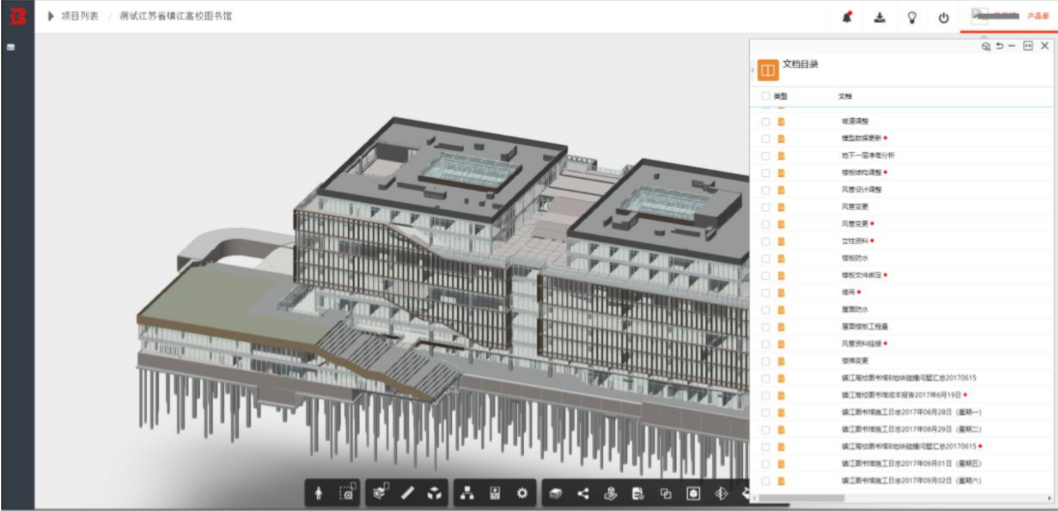Click the collapse caret above the document panel
Screen dimensions: 1058x511
point(983,36)
